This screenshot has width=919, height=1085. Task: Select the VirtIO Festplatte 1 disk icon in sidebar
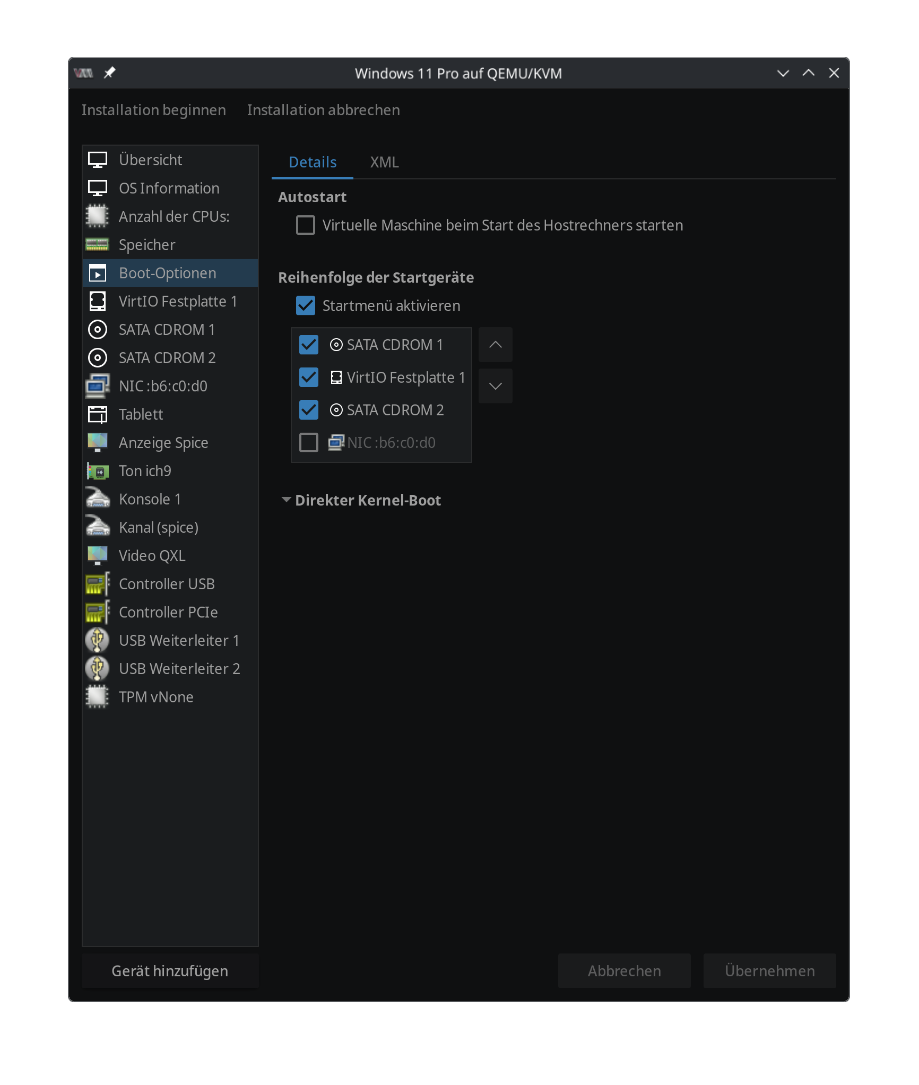pos(97,301)
